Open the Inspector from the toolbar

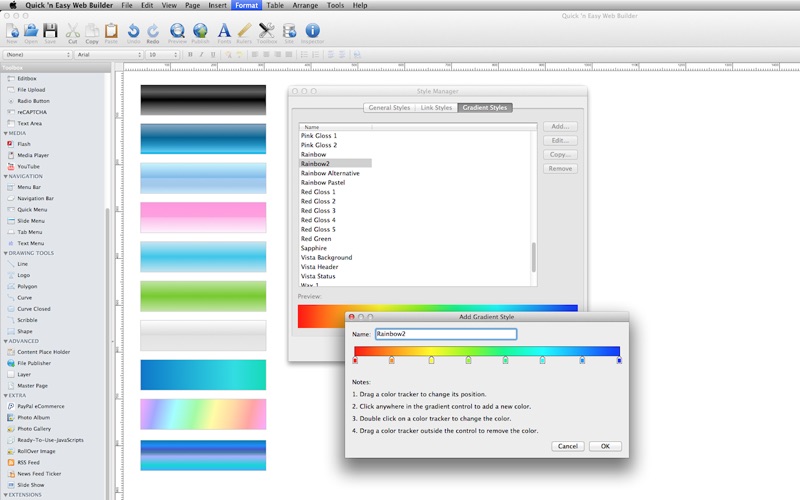coord(313,32)
